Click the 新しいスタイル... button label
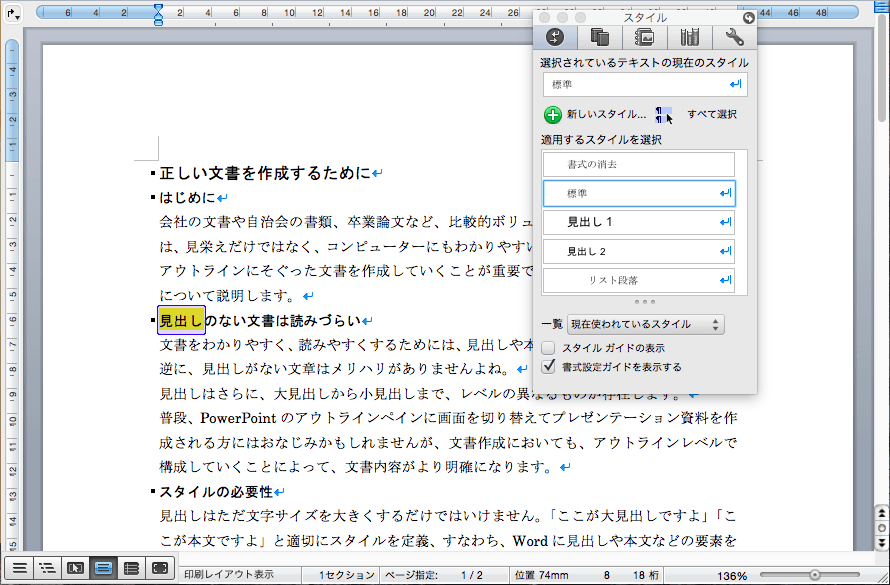890x585 pixels. click(606, 115)
